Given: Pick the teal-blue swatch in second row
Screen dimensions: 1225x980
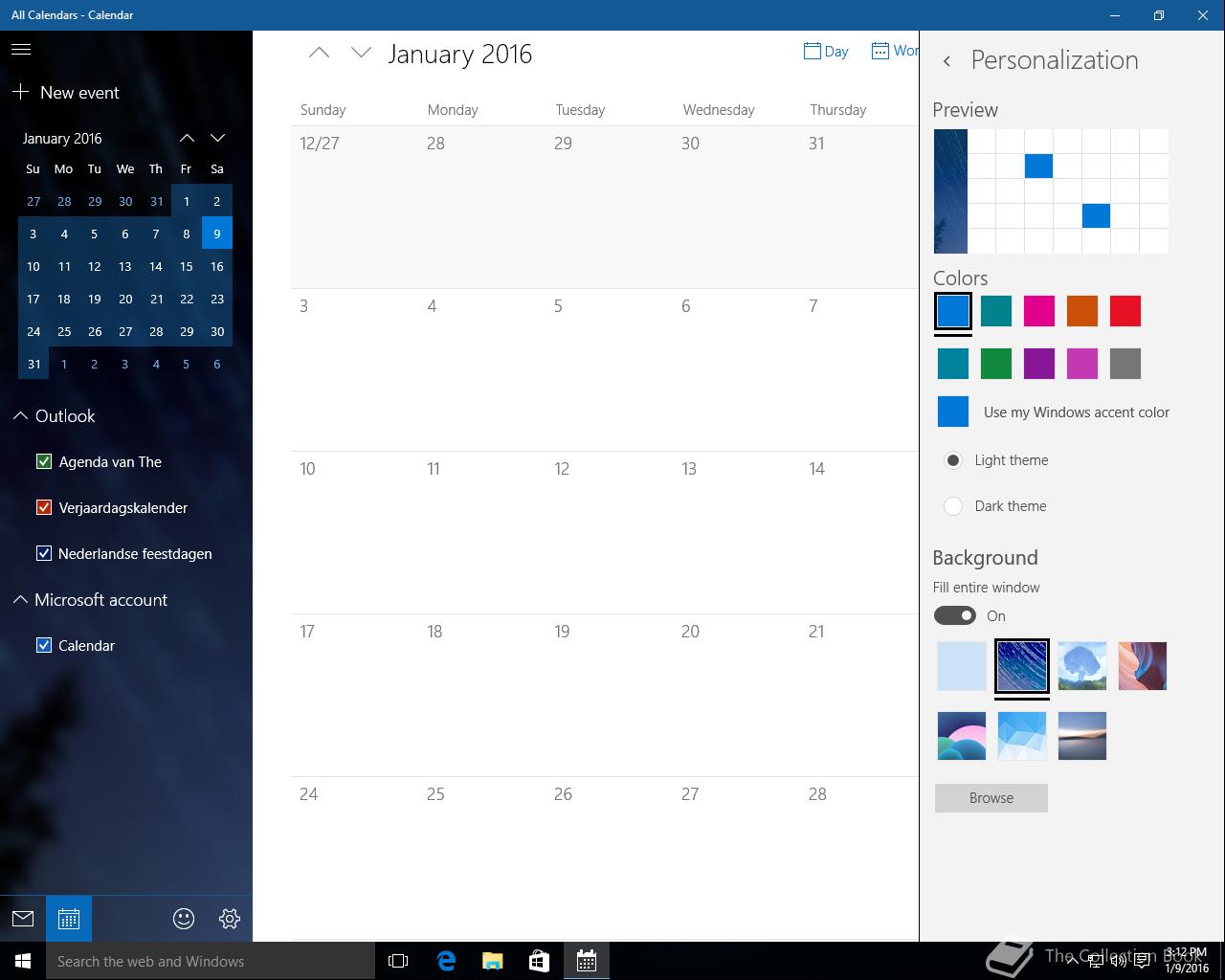Looking at the screenshot, I should [x=953, y=364].
